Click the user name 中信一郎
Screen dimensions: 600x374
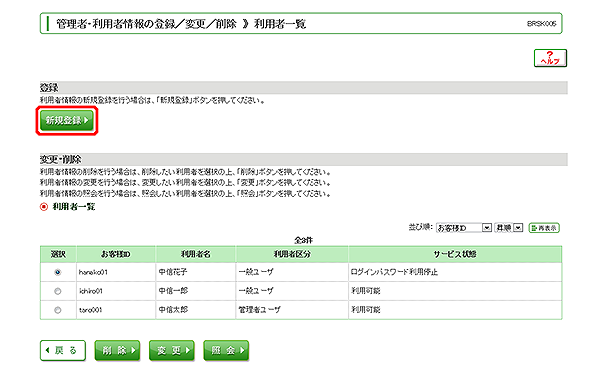tap(173, 291)
